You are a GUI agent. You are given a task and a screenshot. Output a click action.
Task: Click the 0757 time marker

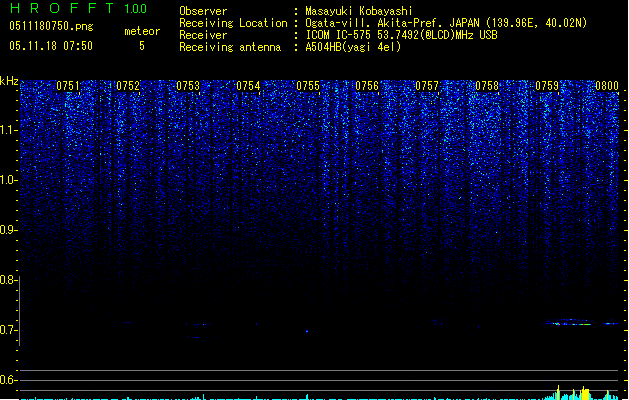click(427, 86)
